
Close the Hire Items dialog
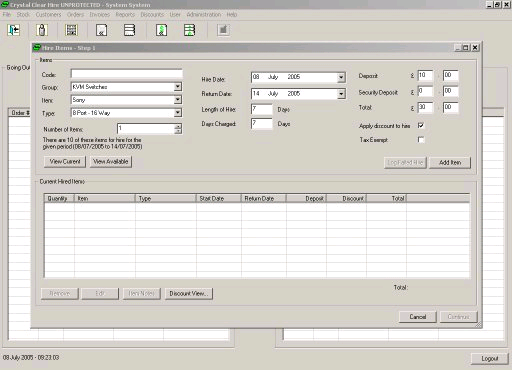[x=475, y=48]
